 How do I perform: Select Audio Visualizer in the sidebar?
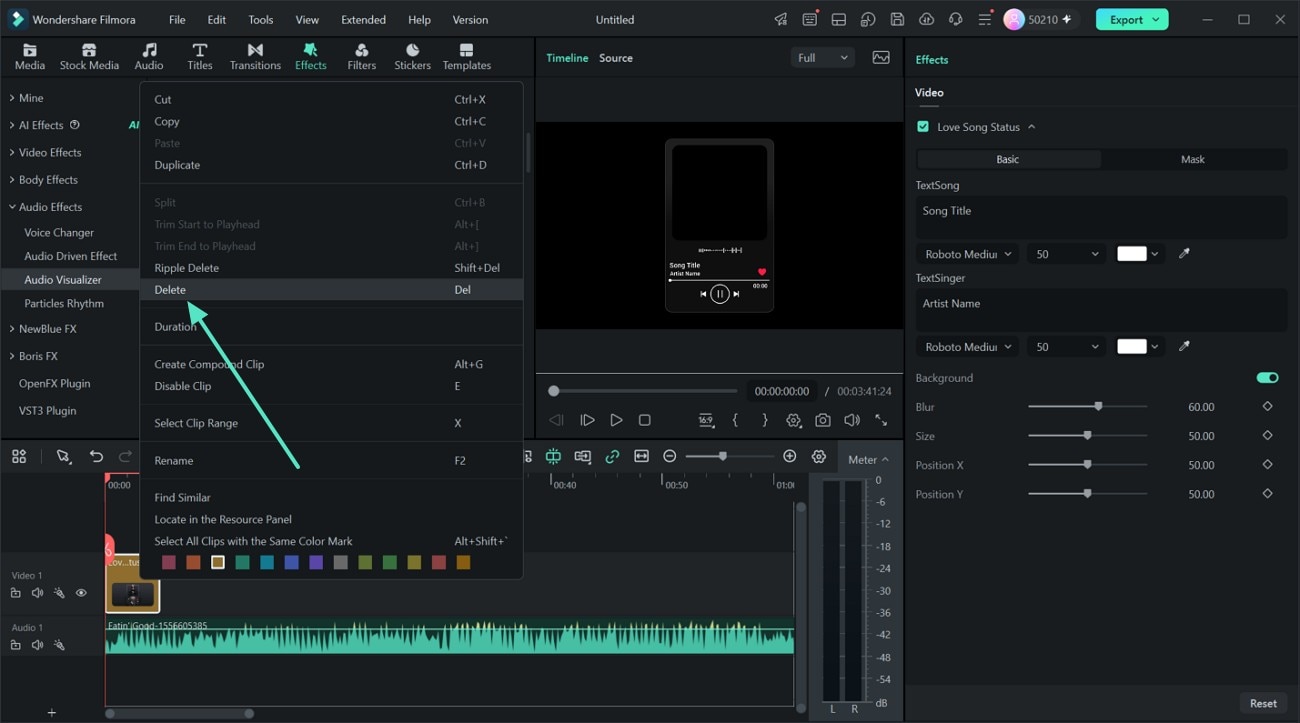63,280
